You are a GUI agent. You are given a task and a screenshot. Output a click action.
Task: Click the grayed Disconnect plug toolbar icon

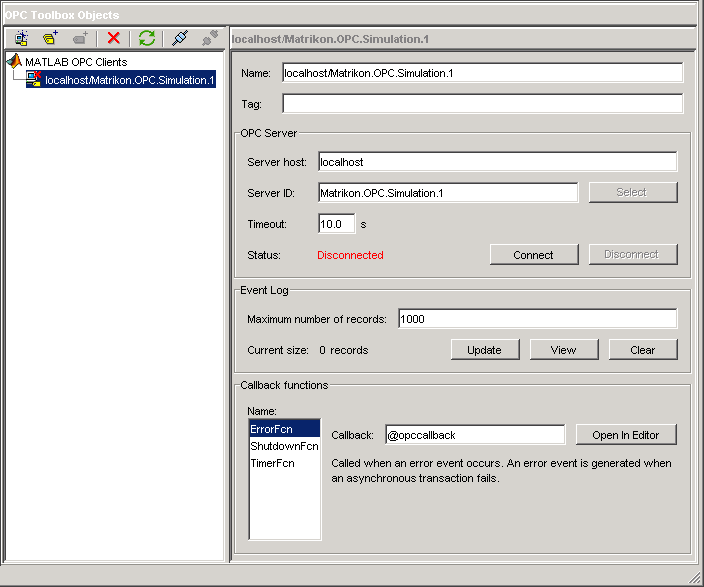pos(210,38)
